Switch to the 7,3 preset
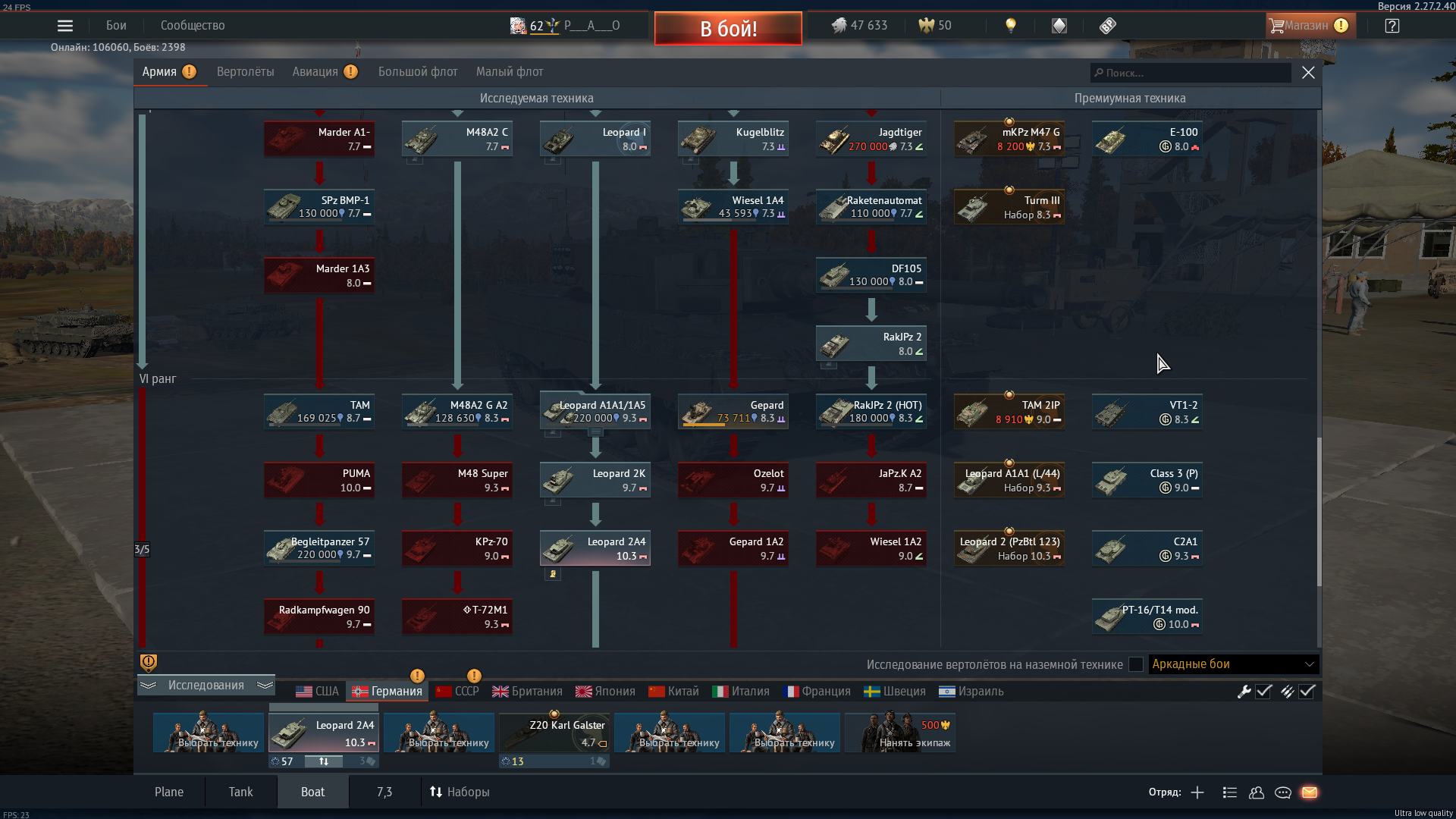The height and width of the screenshot is (819, 1456). [384, 792]
